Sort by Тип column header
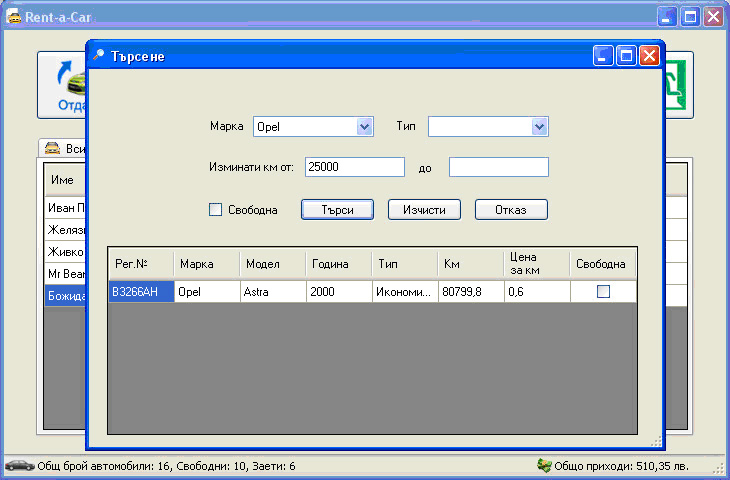This screenshot has width=730, height=480. (x=406, y=264)
